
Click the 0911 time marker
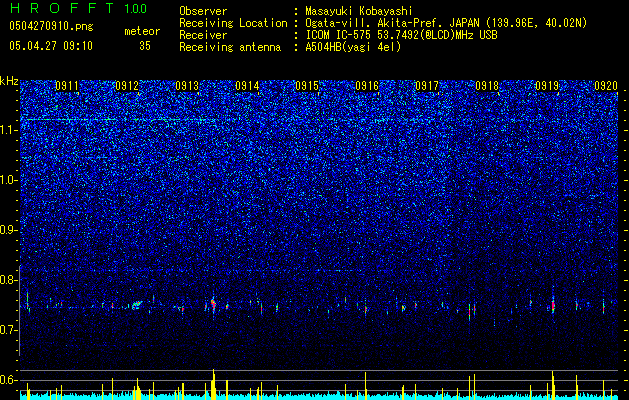(67, 86)
